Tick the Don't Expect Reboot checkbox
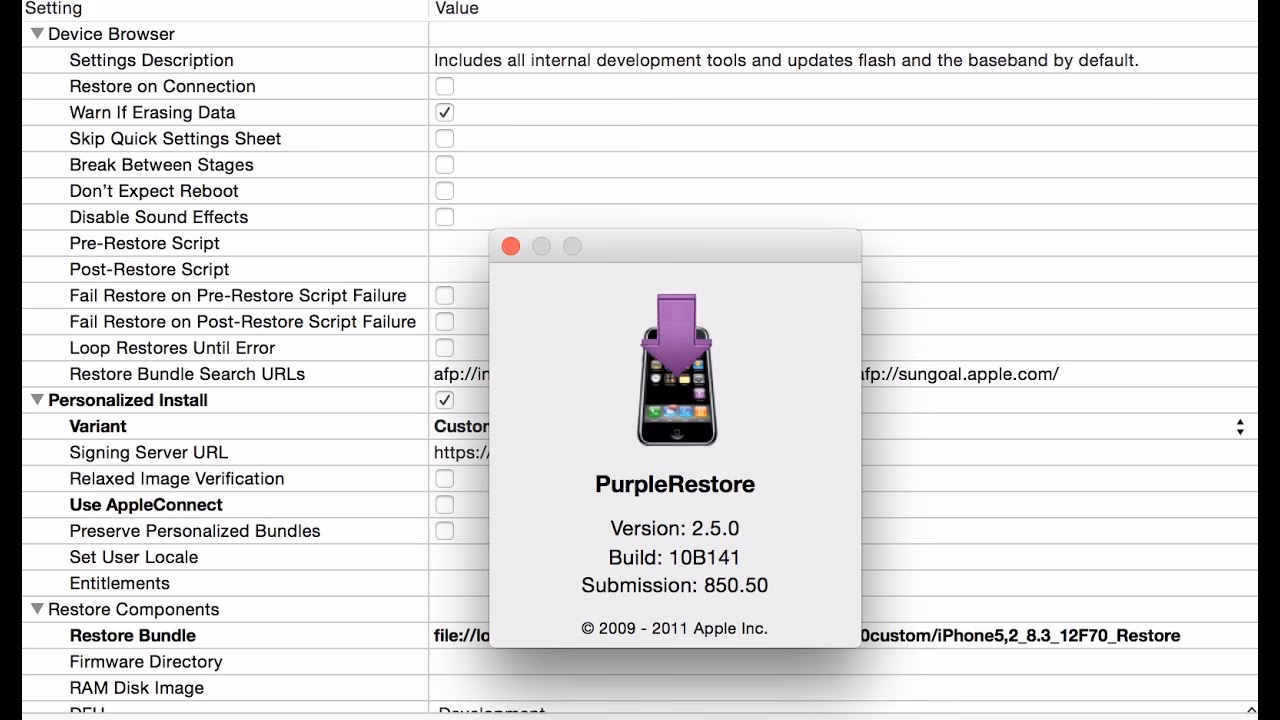Image resolution: width=1280 pixels, height=720 pixels. (x=445, y=191)
